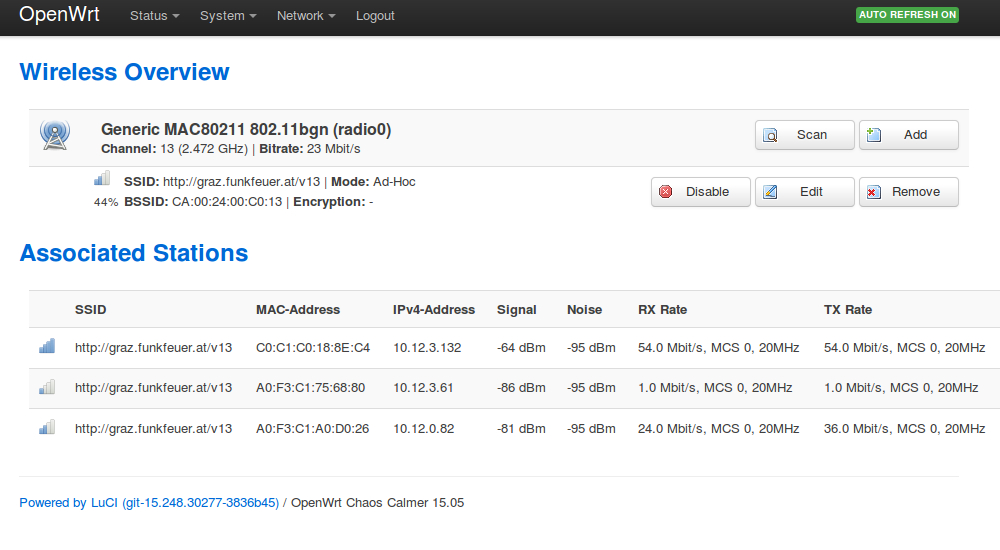
Task: Open the Powered by LuCI link
Action: (149, 503)
